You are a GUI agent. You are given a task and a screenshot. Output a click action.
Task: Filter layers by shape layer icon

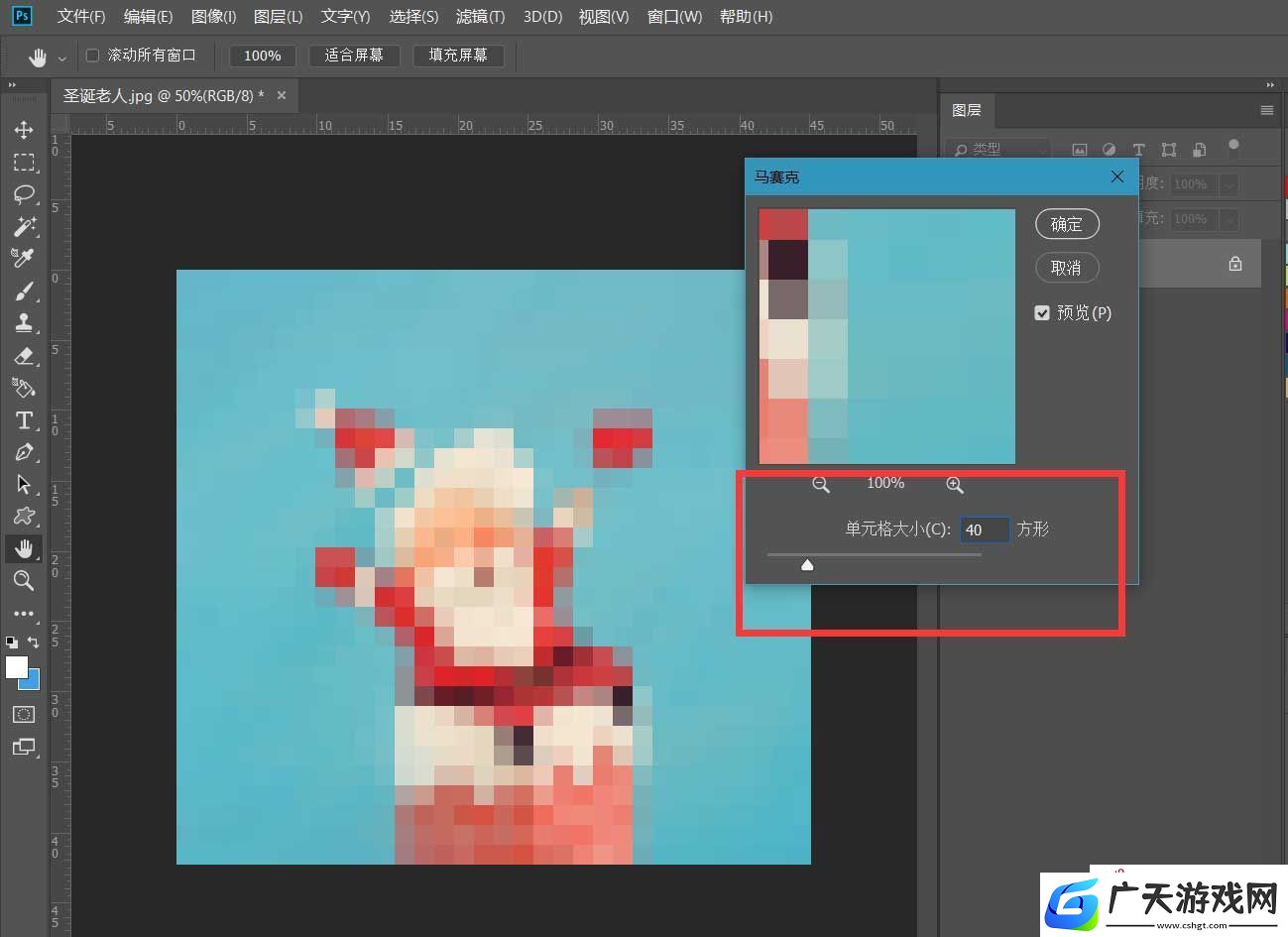click(x=1169, y=150)
